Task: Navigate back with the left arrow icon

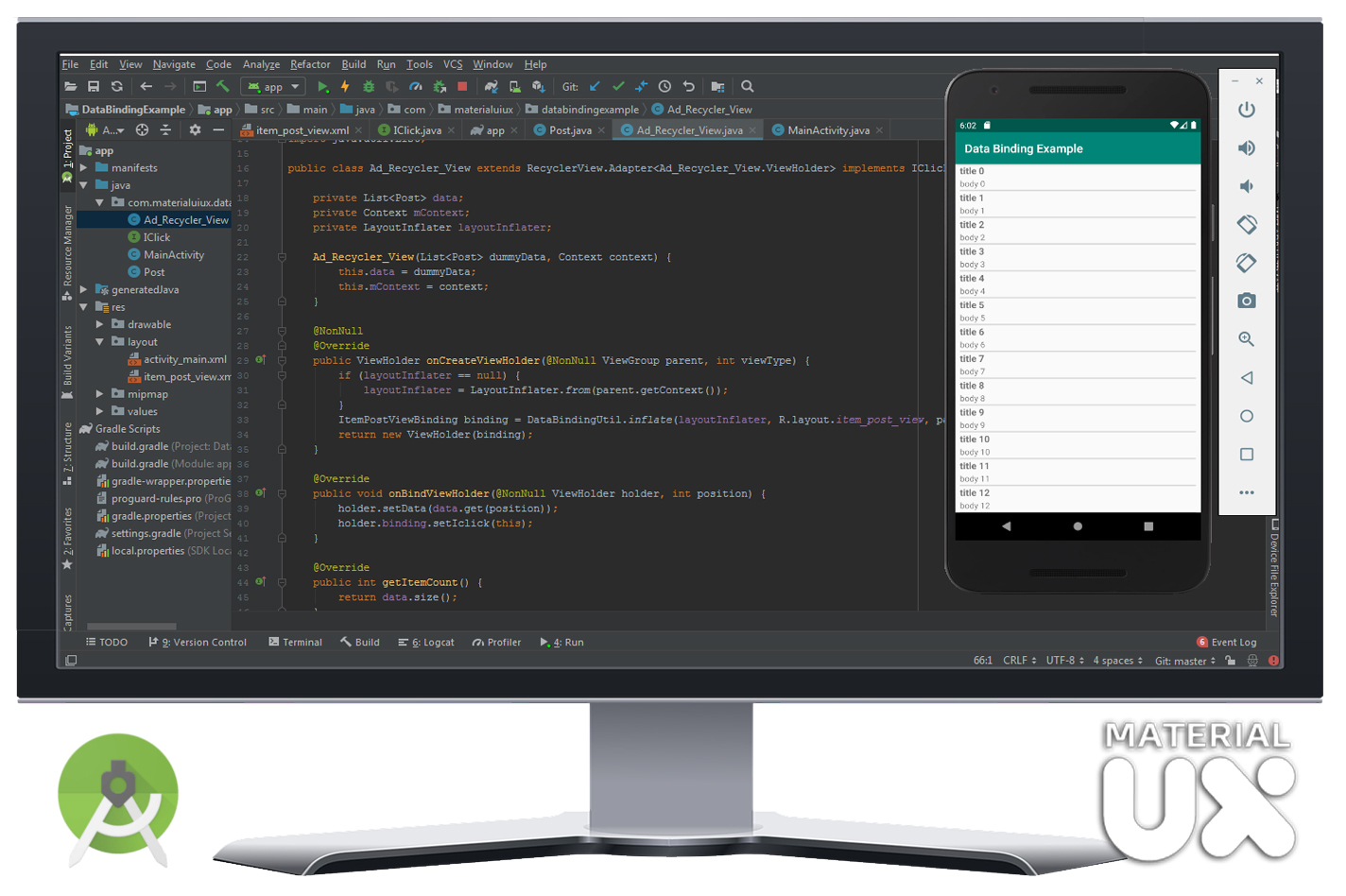Action: pyautogui.click(x=147, y=87)
